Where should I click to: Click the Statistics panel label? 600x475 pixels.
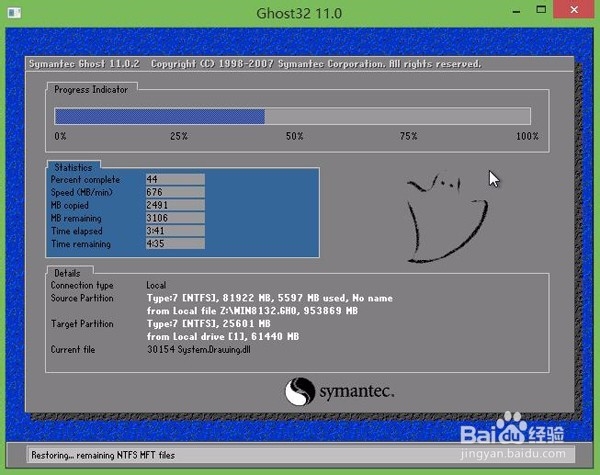[x=73, y=167]
